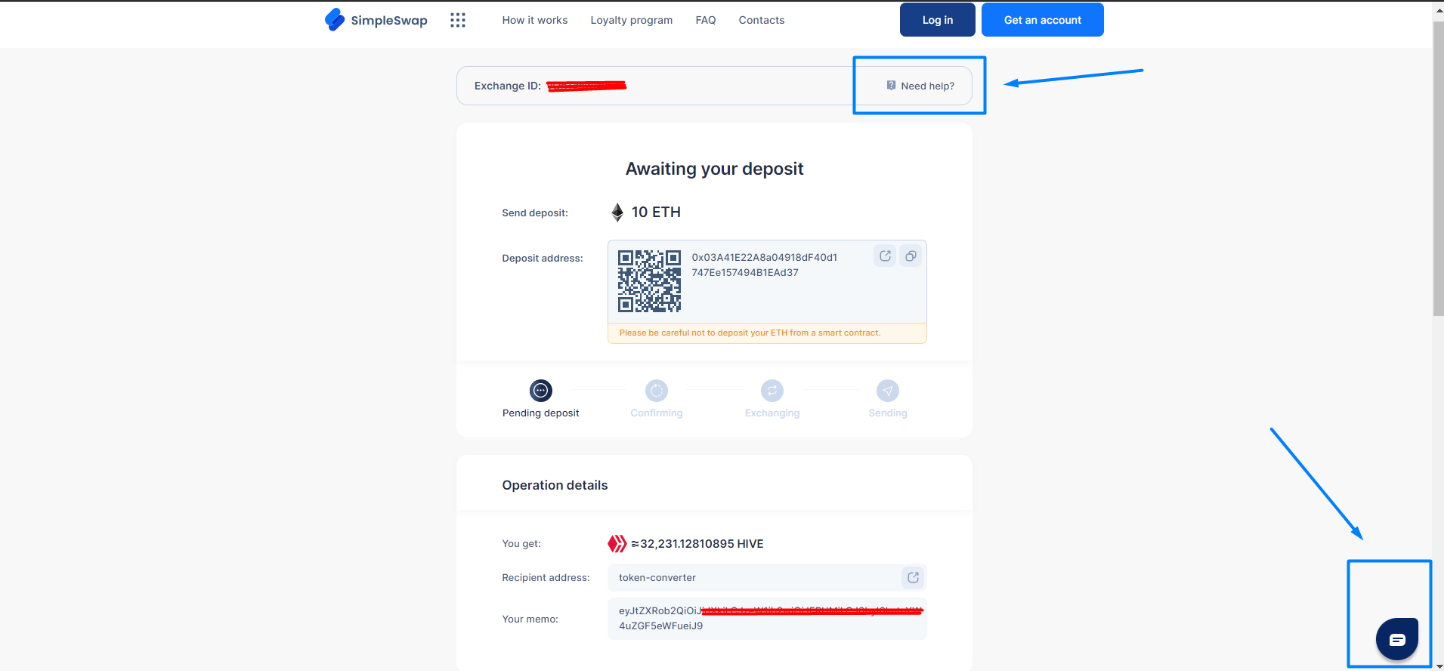The width and height of the screenshot is (1444, 671).
Task: Open the How it works page
Action: pyautogui.click(x=534, y=20)
